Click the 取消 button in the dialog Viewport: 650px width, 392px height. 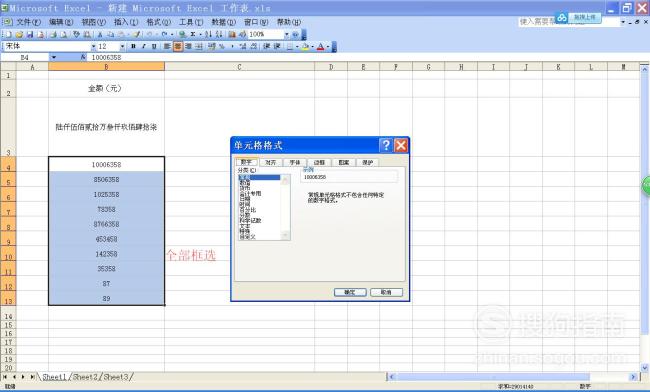[x=386, y=293]
